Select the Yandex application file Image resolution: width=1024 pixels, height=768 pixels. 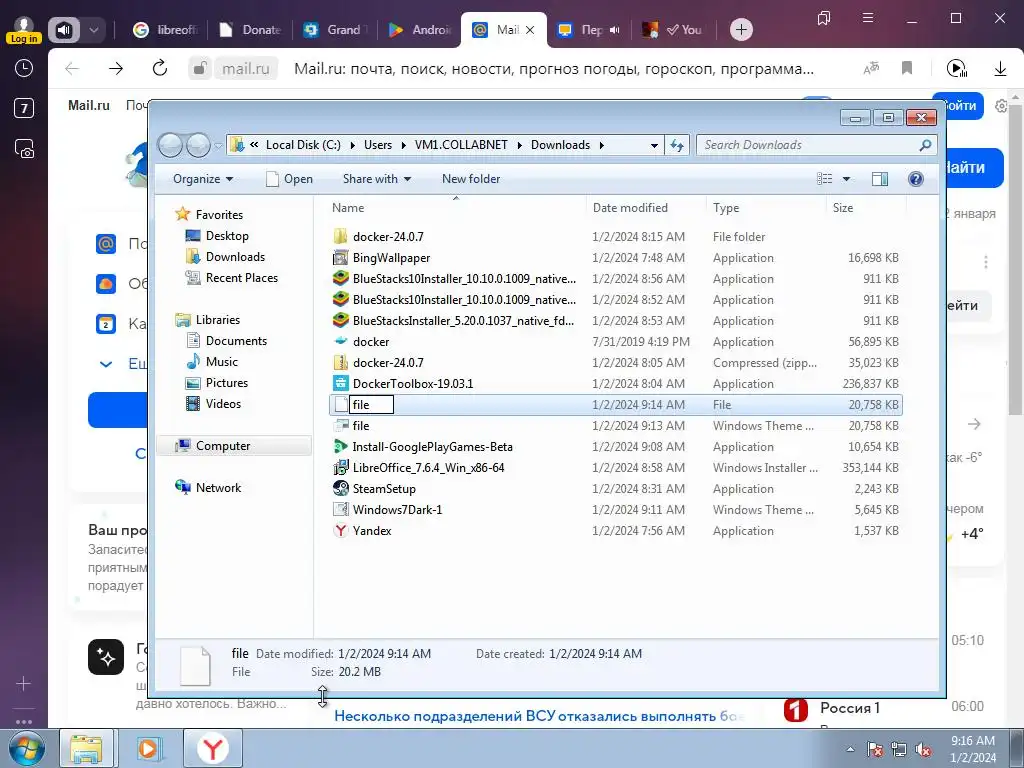[615, 531]
